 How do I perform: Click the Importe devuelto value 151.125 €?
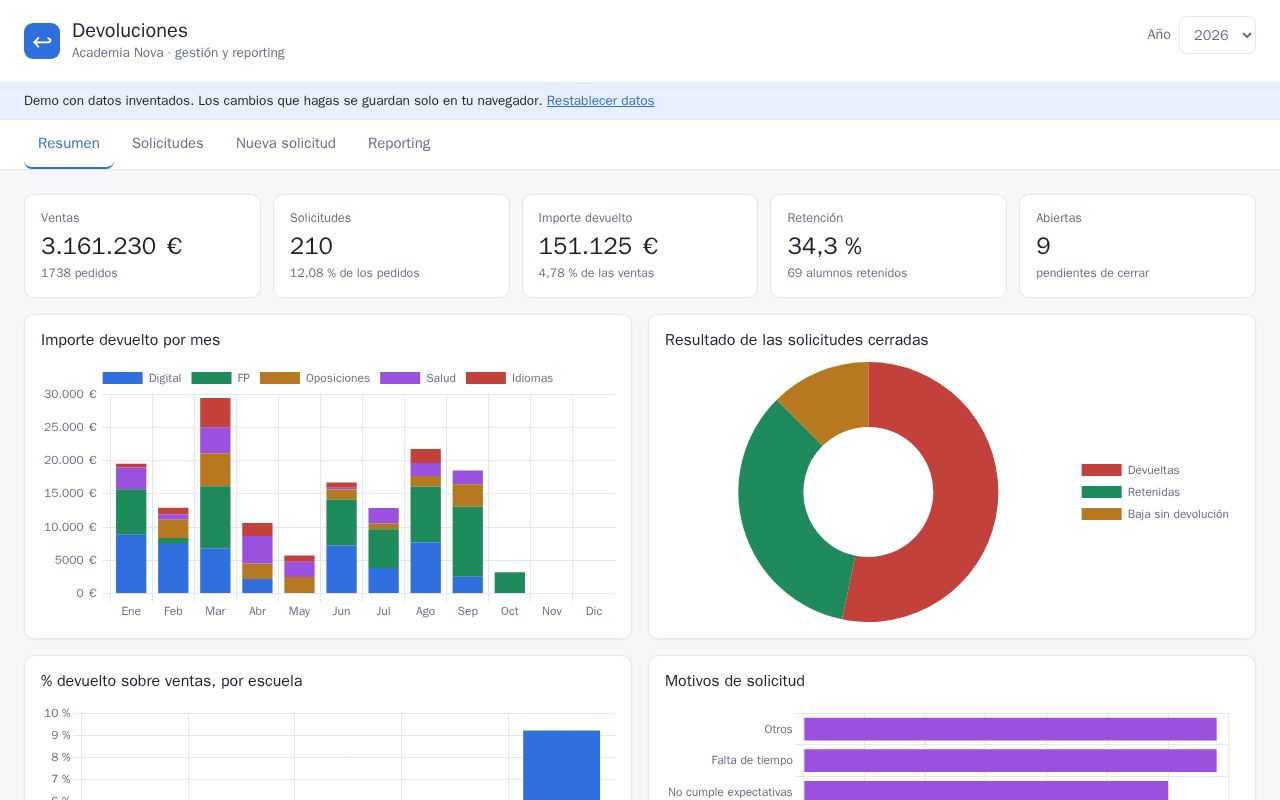[598, 246]
